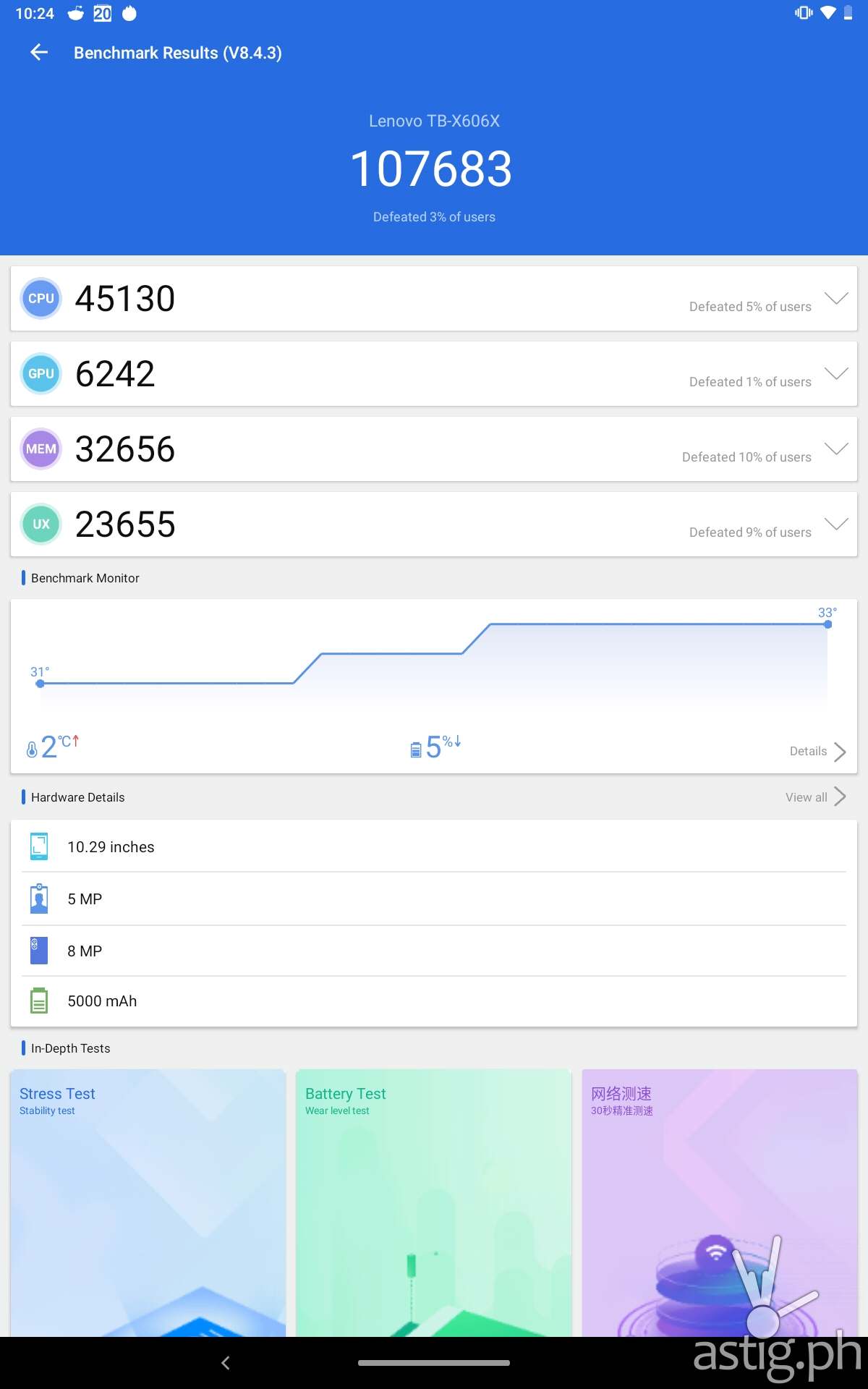Screen dimensions: 868x1389
Task: Select the 5000 mAh row
Action: point(434,1001)
